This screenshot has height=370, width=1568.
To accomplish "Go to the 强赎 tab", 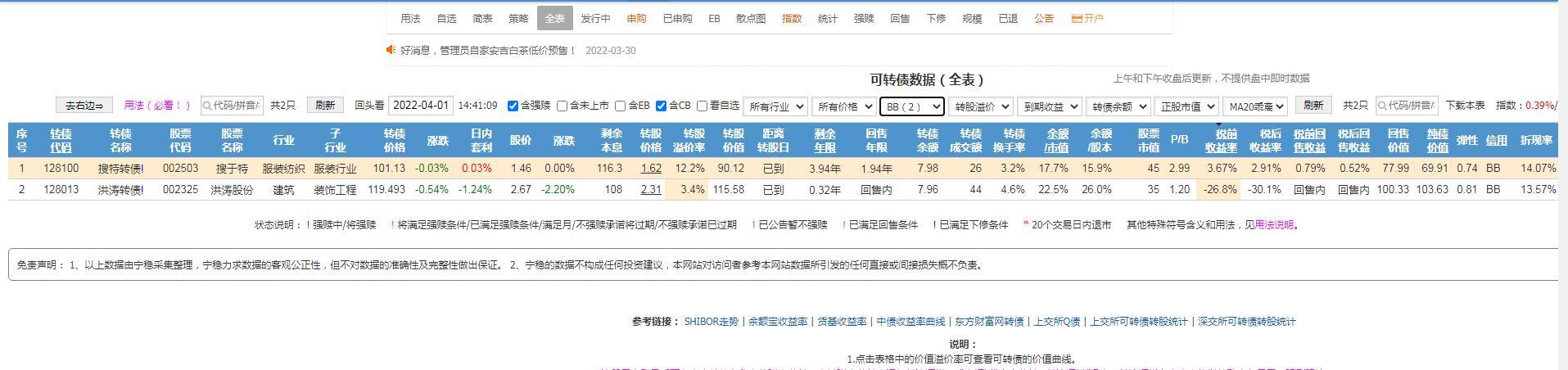I will (864, 19).
